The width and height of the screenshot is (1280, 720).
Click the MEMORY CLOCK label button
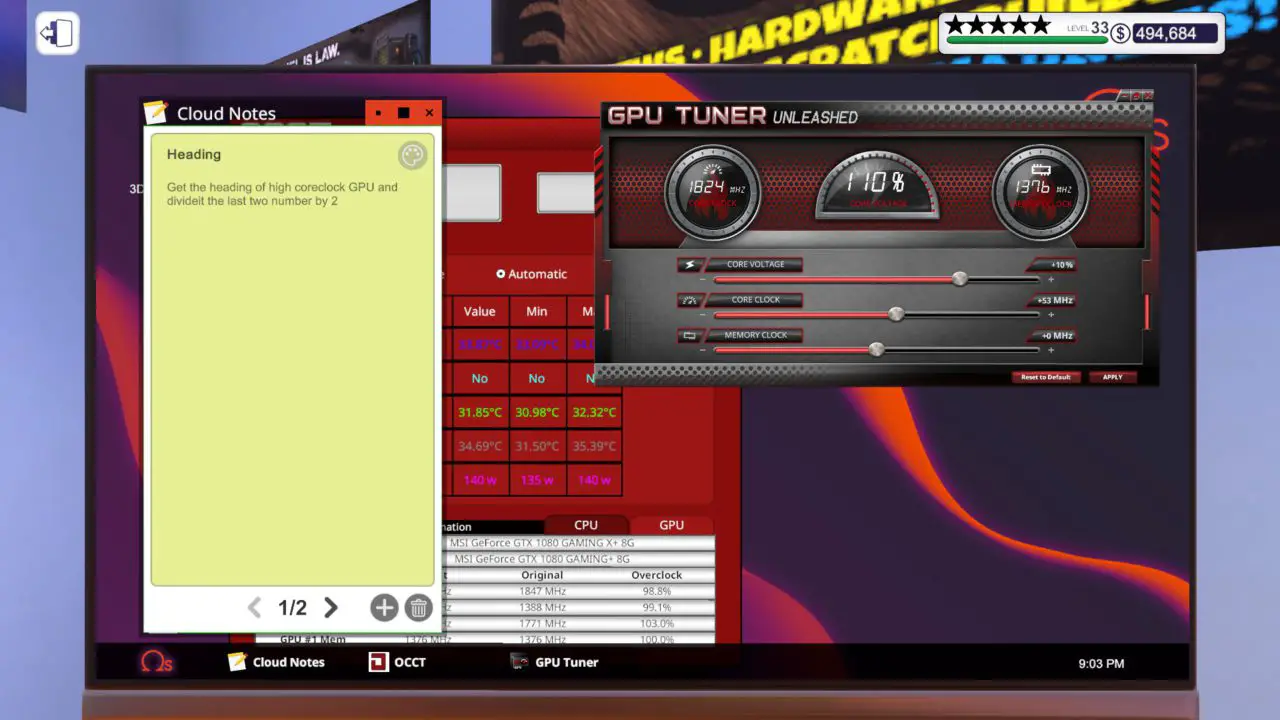(x=756, y=336)
